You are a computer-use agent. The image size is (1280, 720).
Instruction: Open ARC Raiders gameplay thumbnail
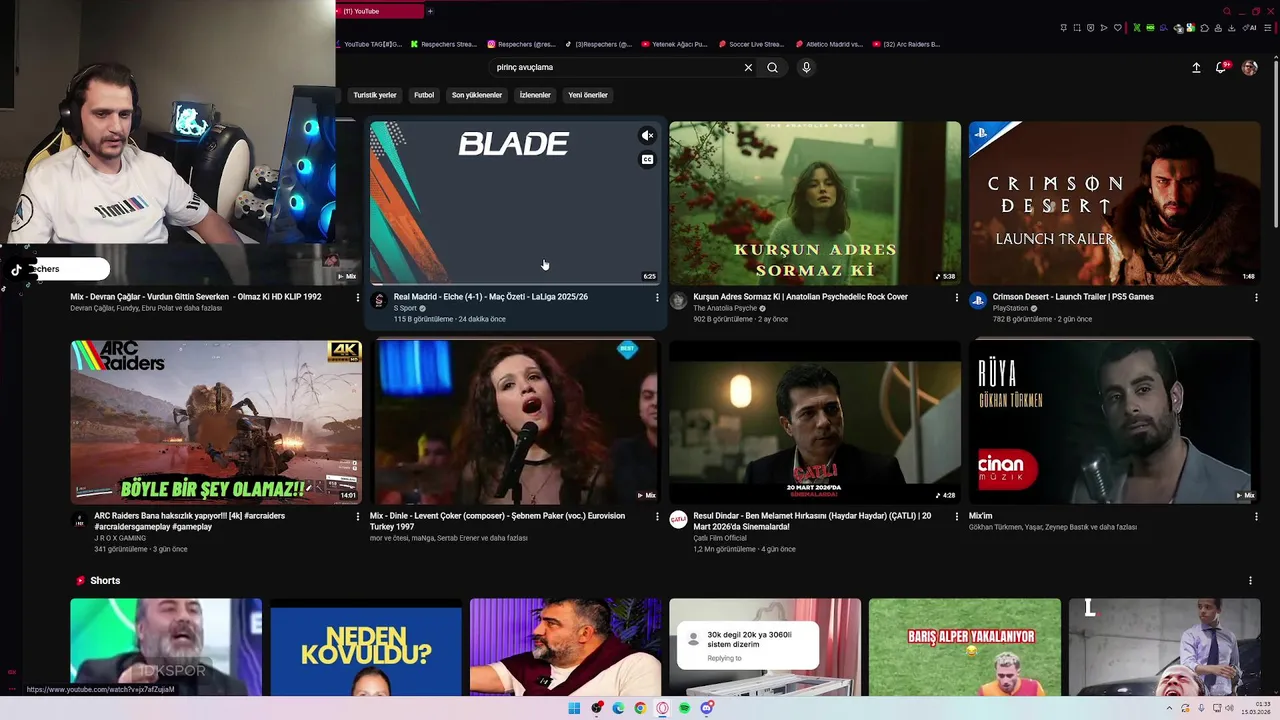point(216,422)
